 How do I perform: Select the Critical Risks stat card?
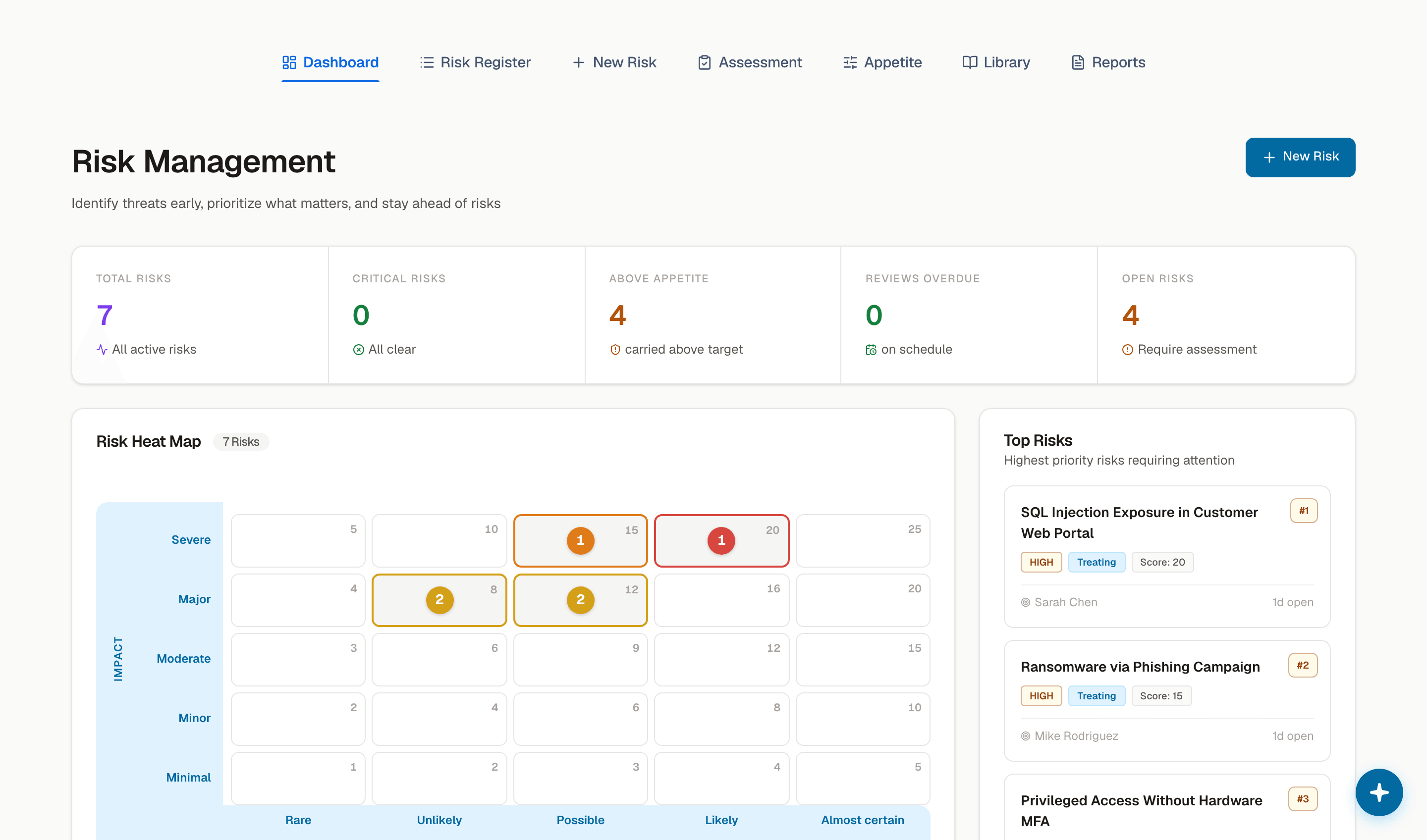point(456,315)
